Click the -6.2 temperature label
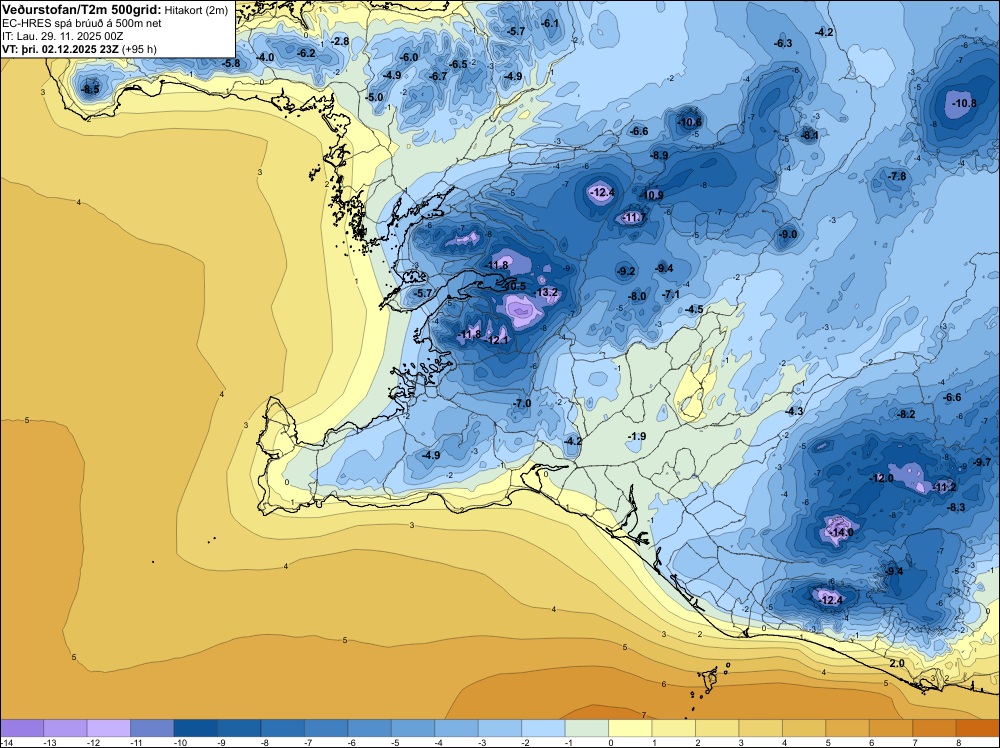Viewport: 1000px width, 748px height. (x=306, y=53)
